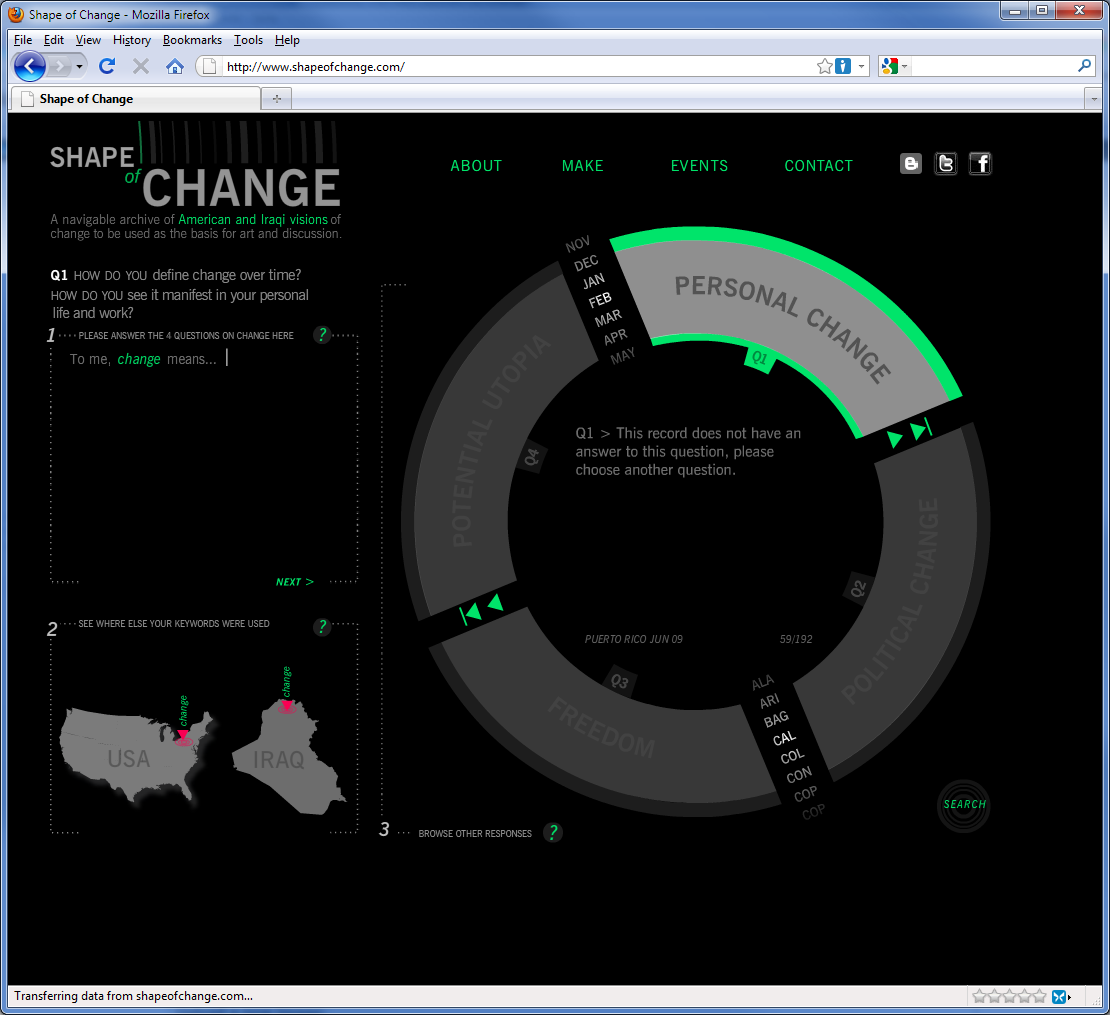The height and width of the screenshot is (1015, 1110).
Task: Switch to the Shape of Change tab
Action: (x=135, y=98)
